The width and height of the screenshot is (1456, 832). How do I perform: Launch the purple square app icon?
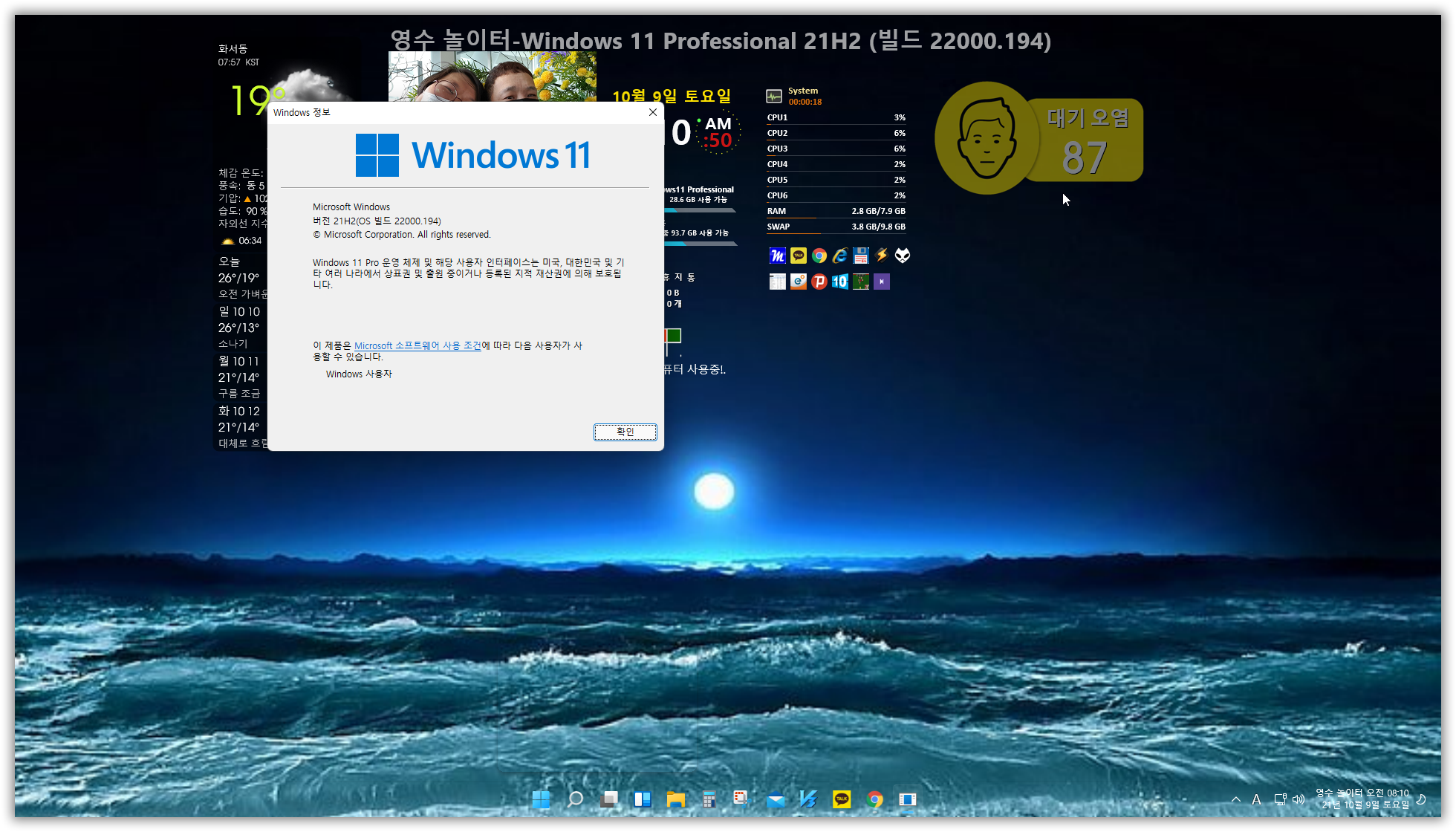(x=882, y=282)
